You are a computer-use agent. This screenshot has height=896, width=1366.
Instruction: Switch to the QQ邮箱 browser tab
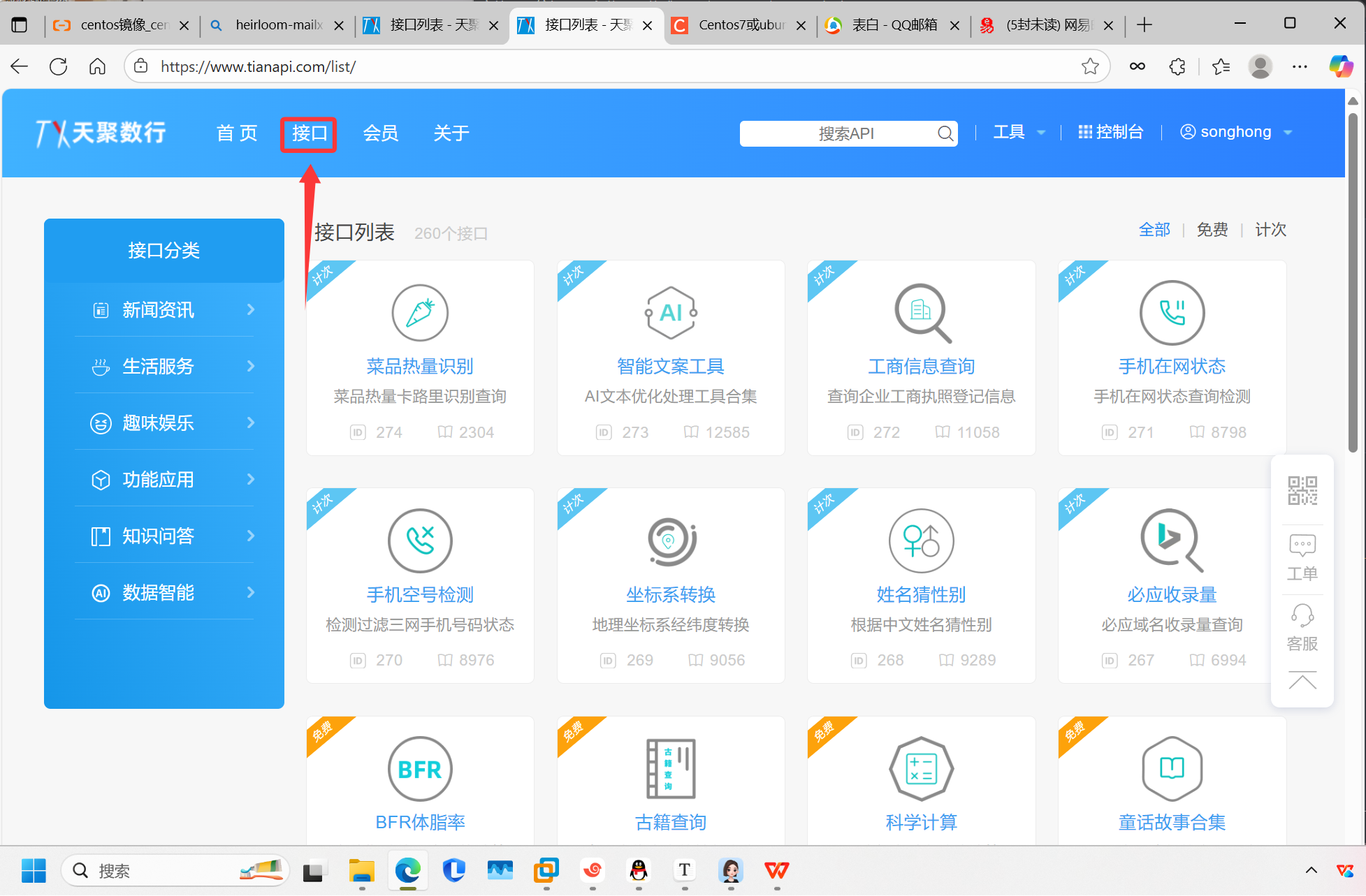(893, 25)
